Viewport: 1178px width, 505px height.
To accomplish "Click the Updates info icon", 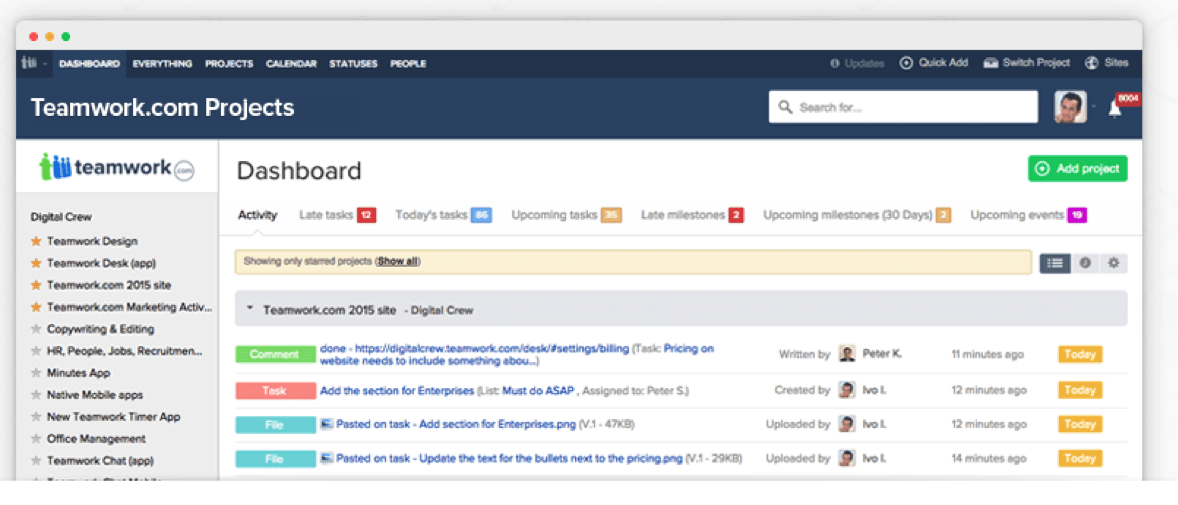I will pyautogui.click(x=835, y=64).
